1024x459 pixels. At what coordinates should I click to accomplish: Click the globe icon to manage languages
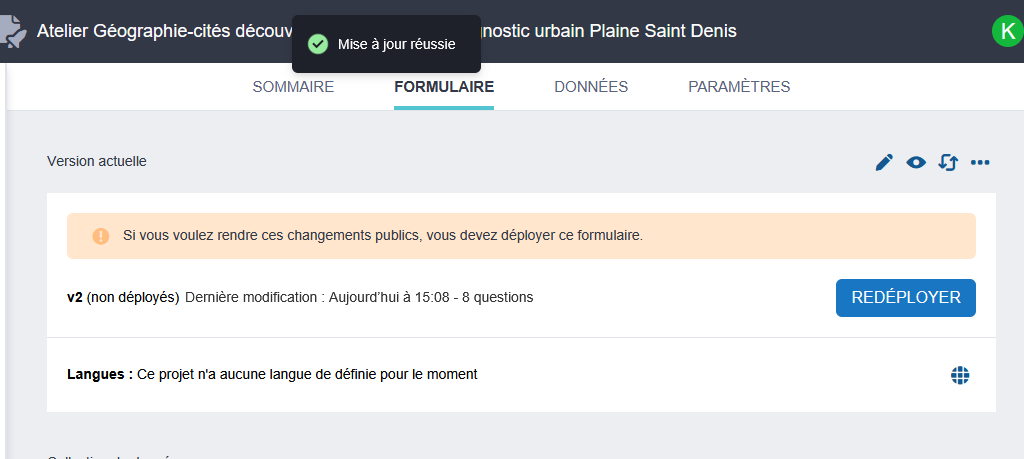[x=960, y=375]
